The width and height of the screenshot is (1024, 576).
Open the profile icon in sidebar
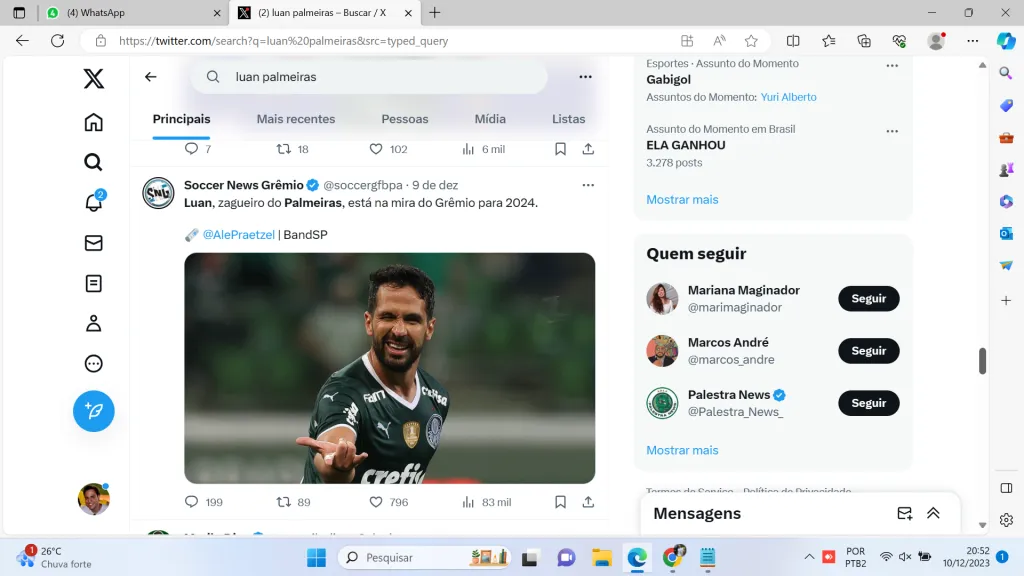[93, 323]
